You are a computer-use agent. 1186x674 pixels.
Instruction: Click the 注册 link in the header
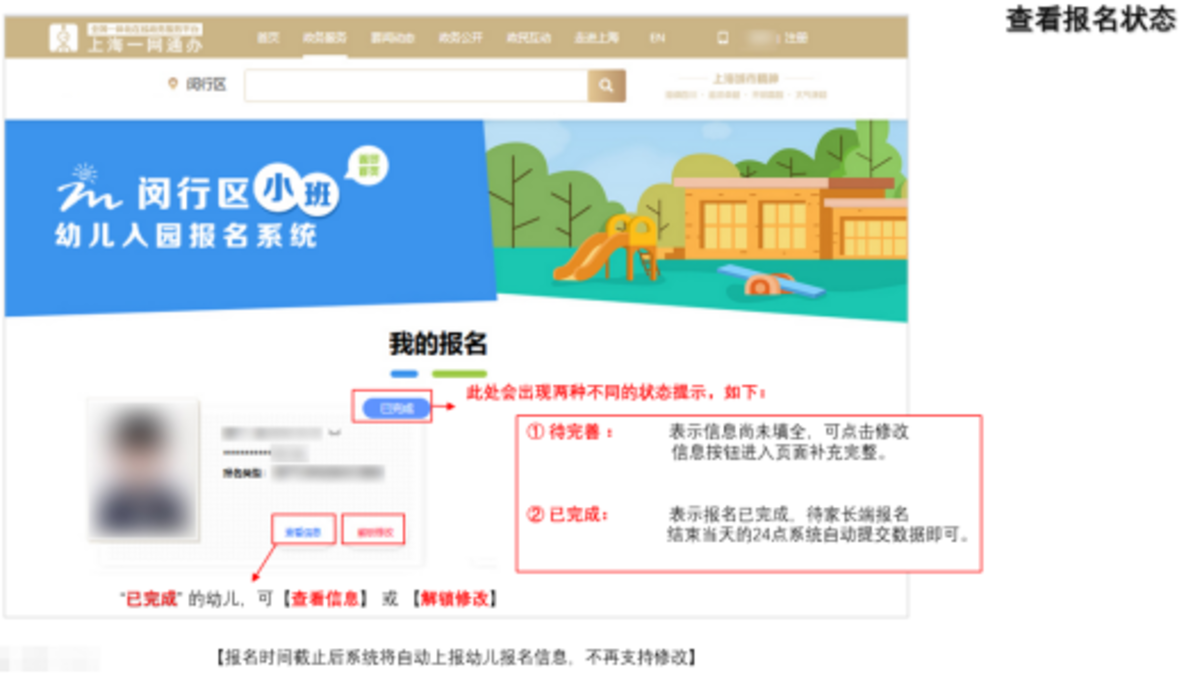pyautogui.click(x=795, y=36)
